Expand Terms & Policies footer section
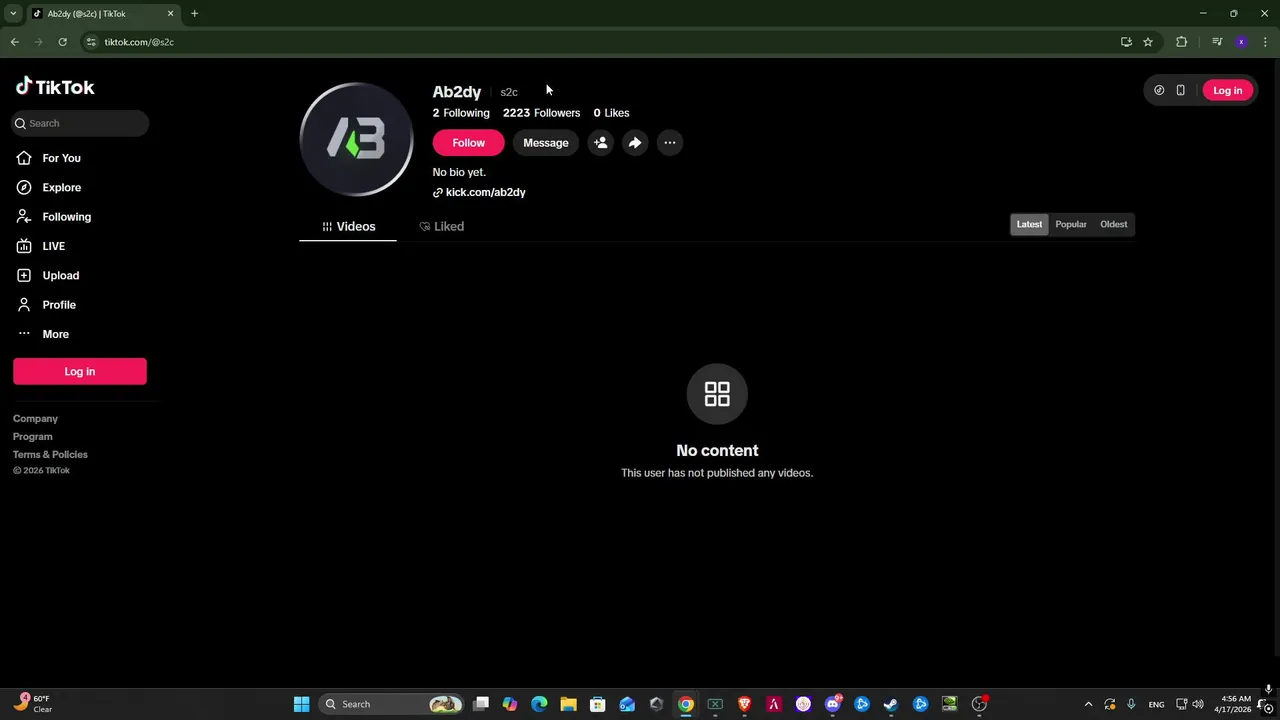This screenshot has width=1280, height=720. point(50,455)
